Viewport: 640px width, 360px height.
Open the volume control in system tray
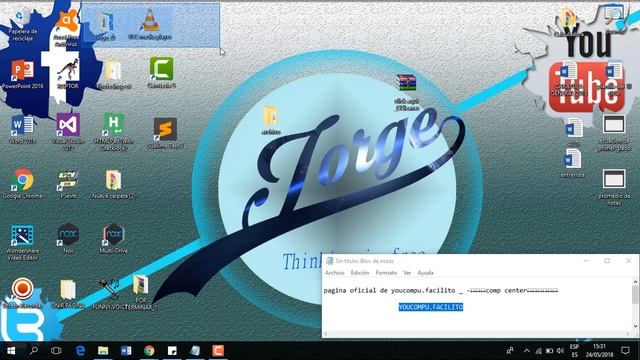(x=560, y=351)
